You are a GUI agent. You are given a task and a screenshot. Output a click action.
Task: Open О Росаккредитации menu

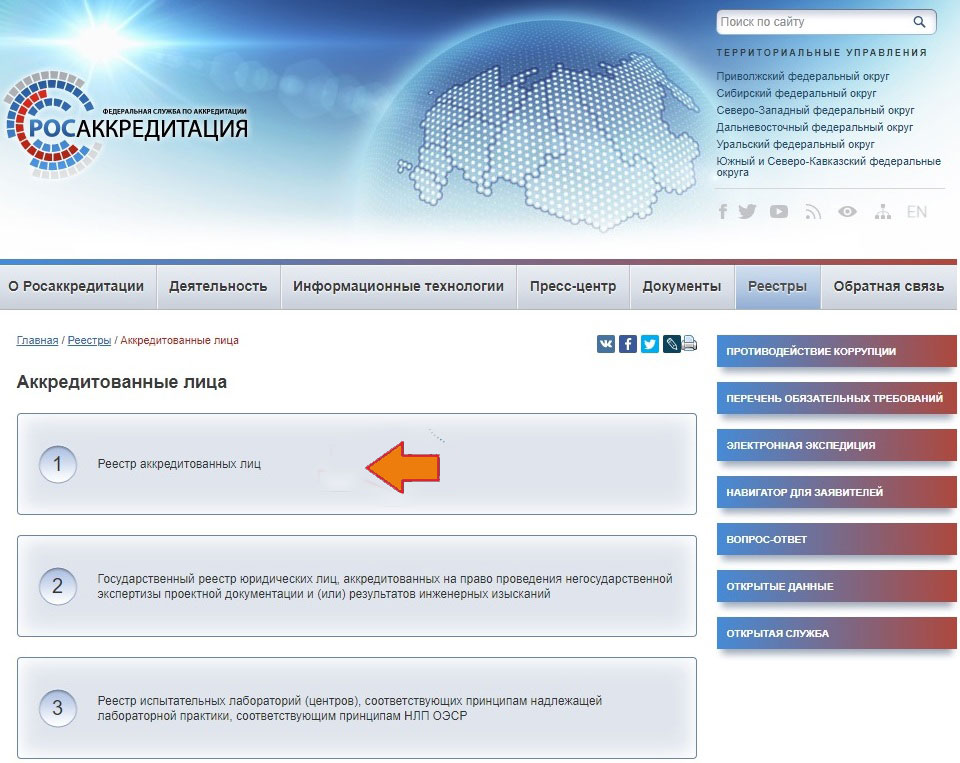tap(77, 287)
